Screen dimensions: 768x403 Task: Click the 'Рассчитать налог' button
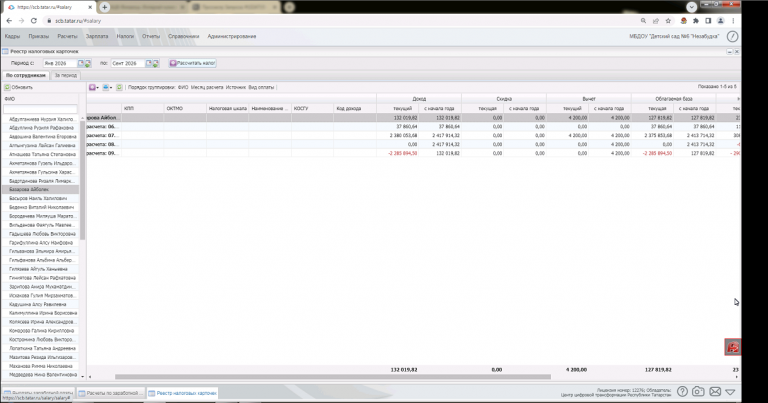point(192,63)
